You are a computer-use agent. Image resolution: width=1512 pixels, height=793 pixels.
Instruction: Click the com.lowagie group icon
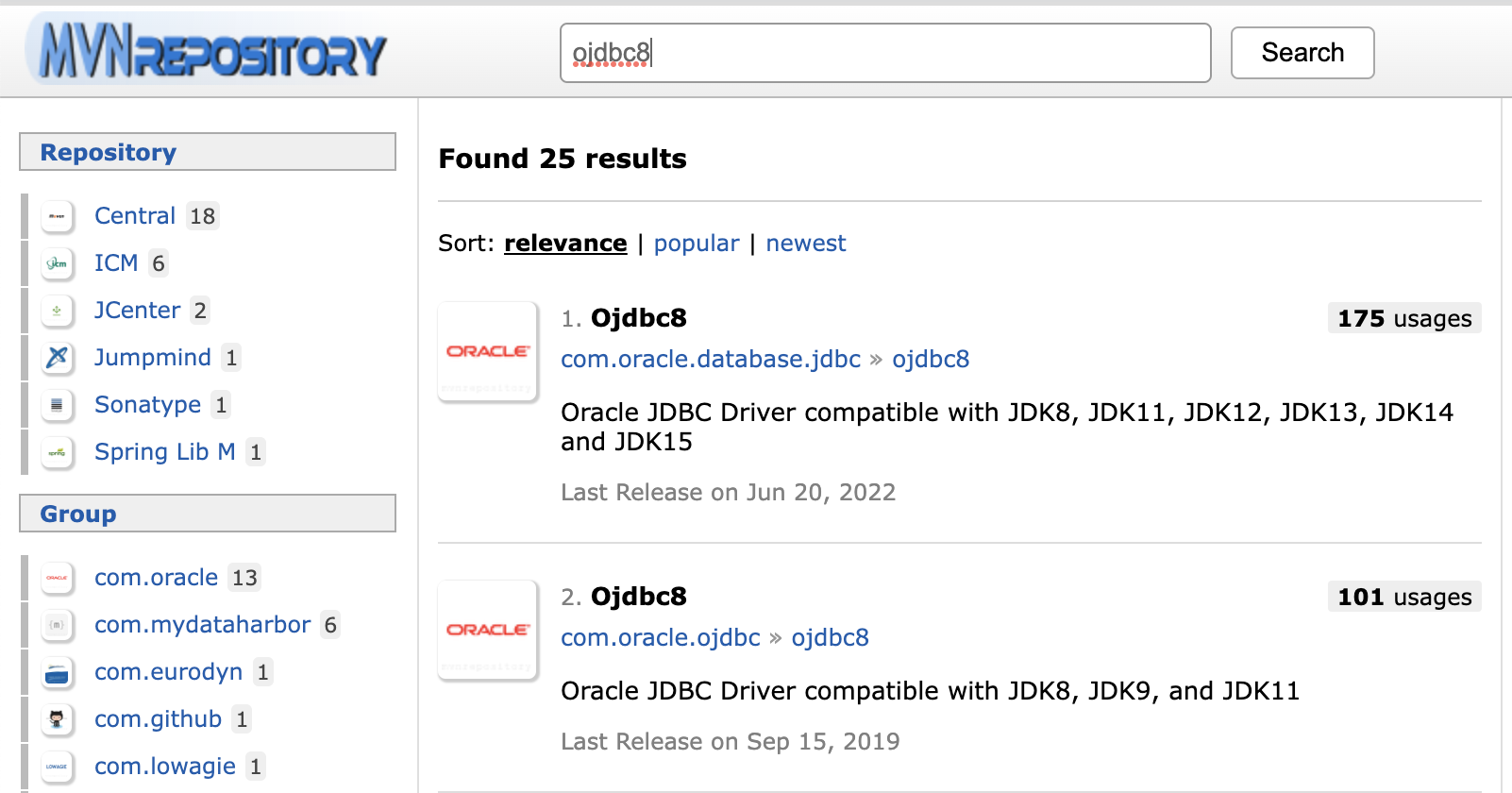tap(57, 767)
